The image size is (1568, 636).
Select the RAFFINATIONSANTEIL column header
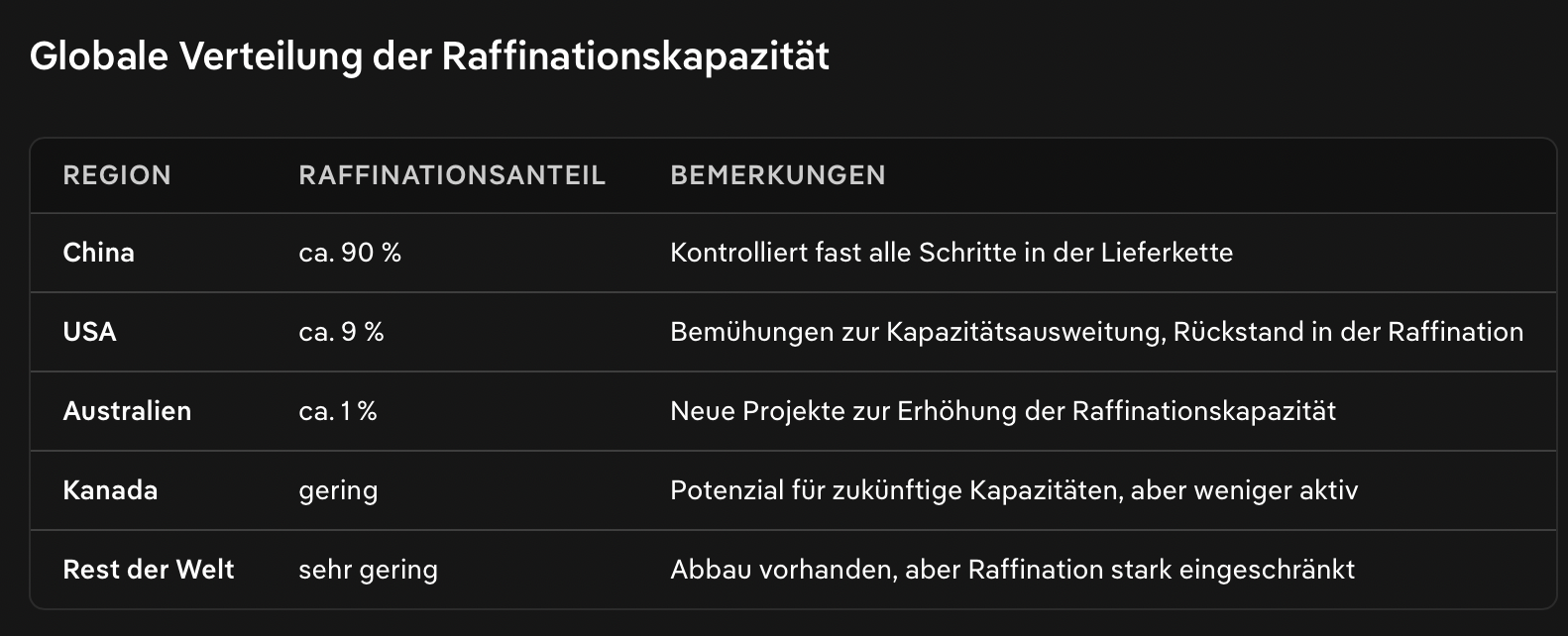point(452,175)
